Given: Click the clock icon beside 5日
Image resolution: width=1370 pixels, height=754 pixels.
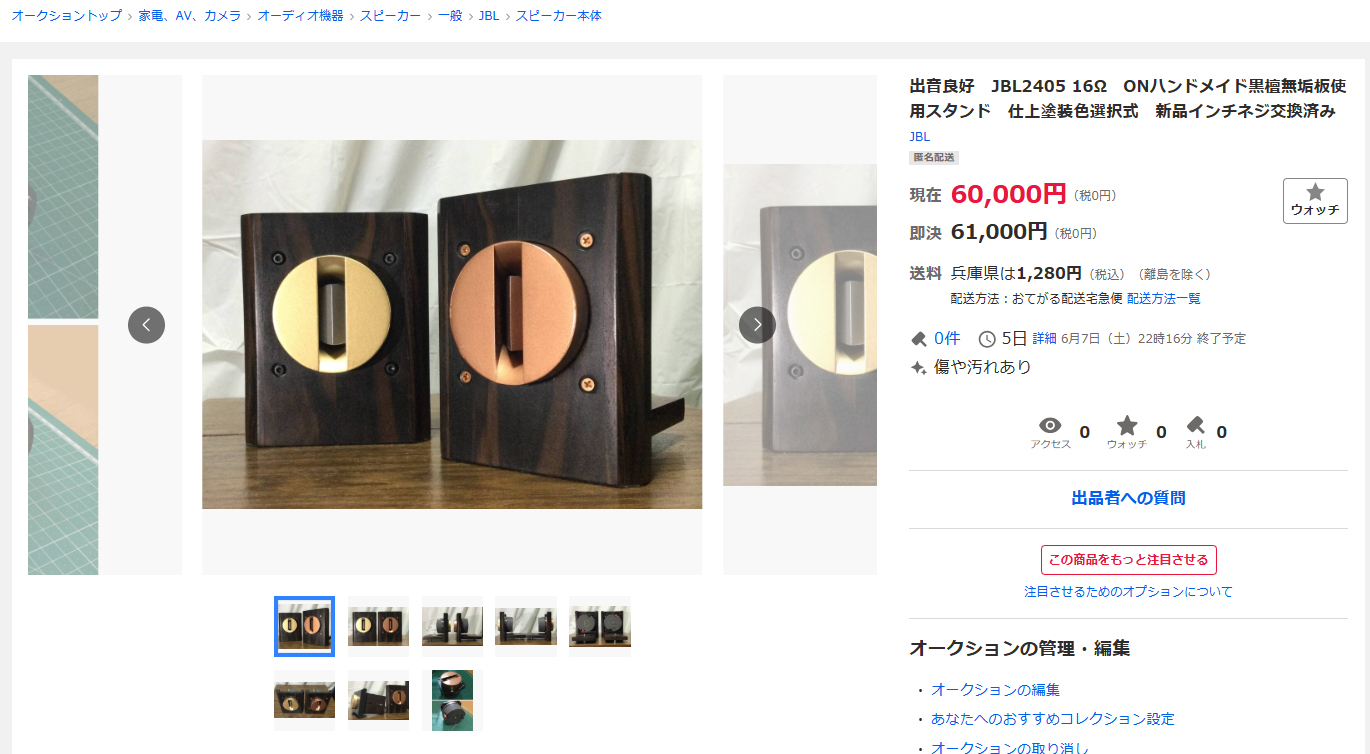Looking at the screenshot, I should click(x=986, y=338).
